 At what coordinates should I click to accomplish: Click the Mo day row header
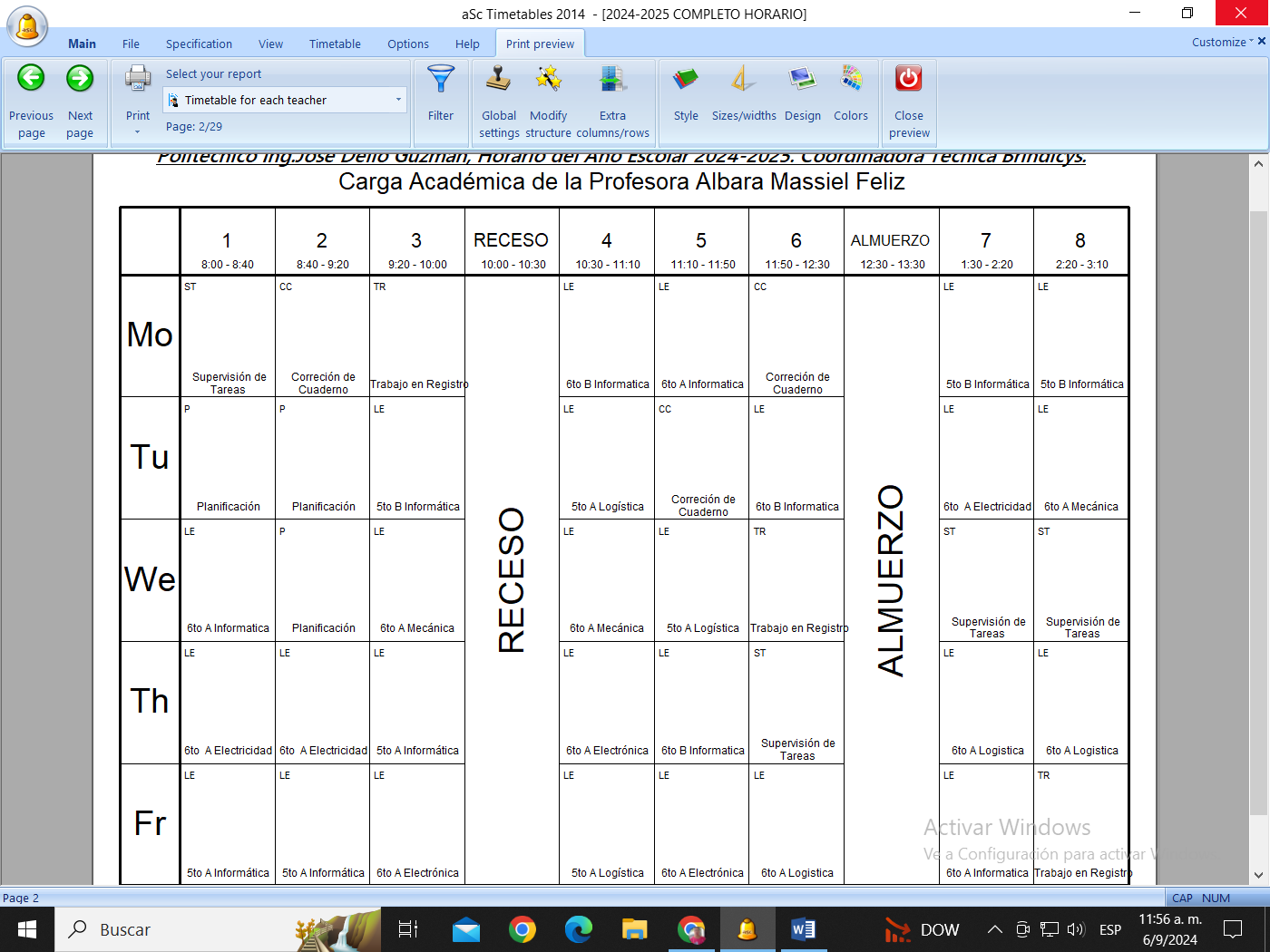click(x=150, y=335)
